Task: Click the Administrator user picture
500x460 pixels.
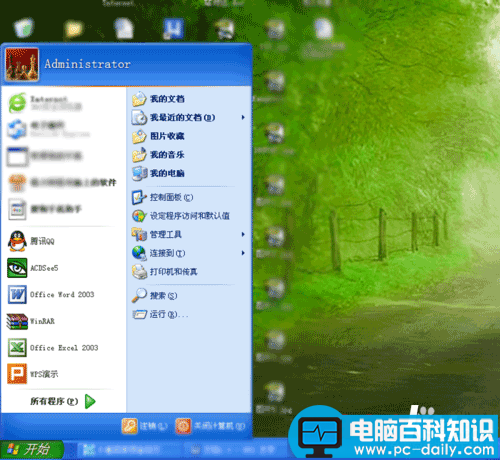Action: 22,64
